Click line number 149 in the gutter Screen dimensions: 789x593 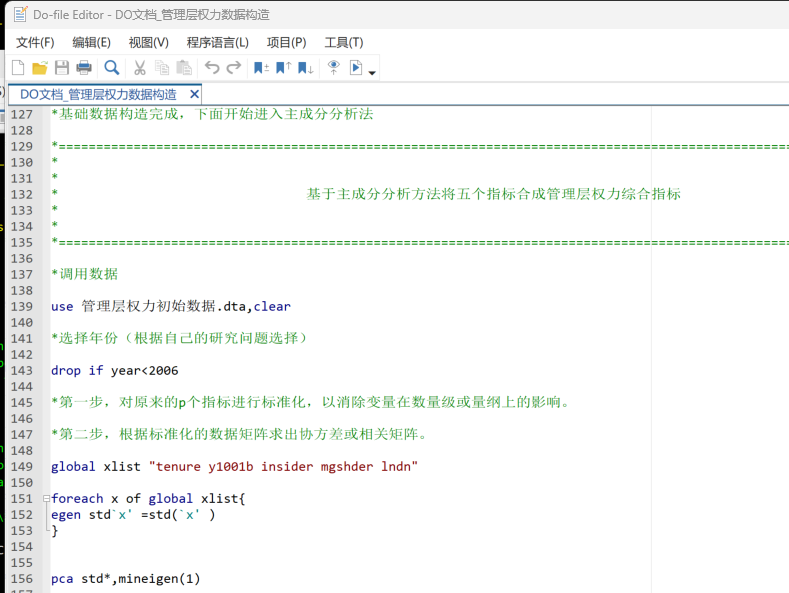point(22,467)
